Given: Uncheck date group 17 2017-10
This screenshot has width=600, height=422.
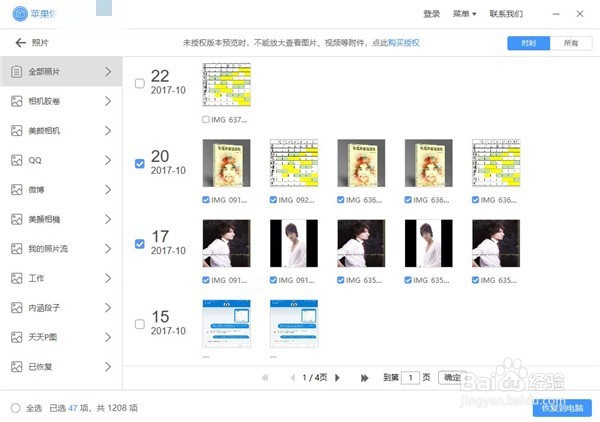Looking at the screenshot, I should [140, 244].
